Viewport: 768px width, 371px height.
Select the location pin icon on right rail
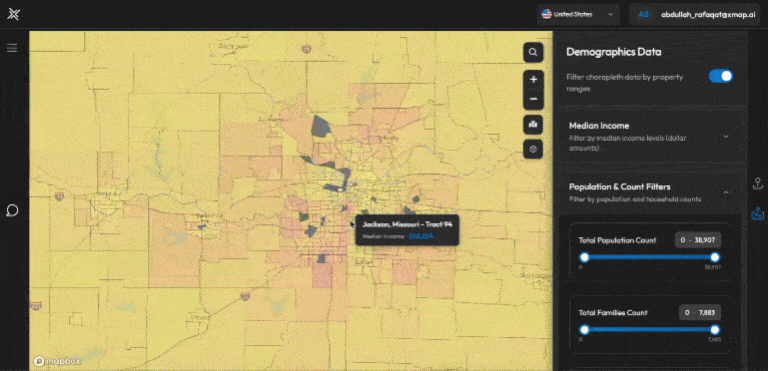coord(757,184)
